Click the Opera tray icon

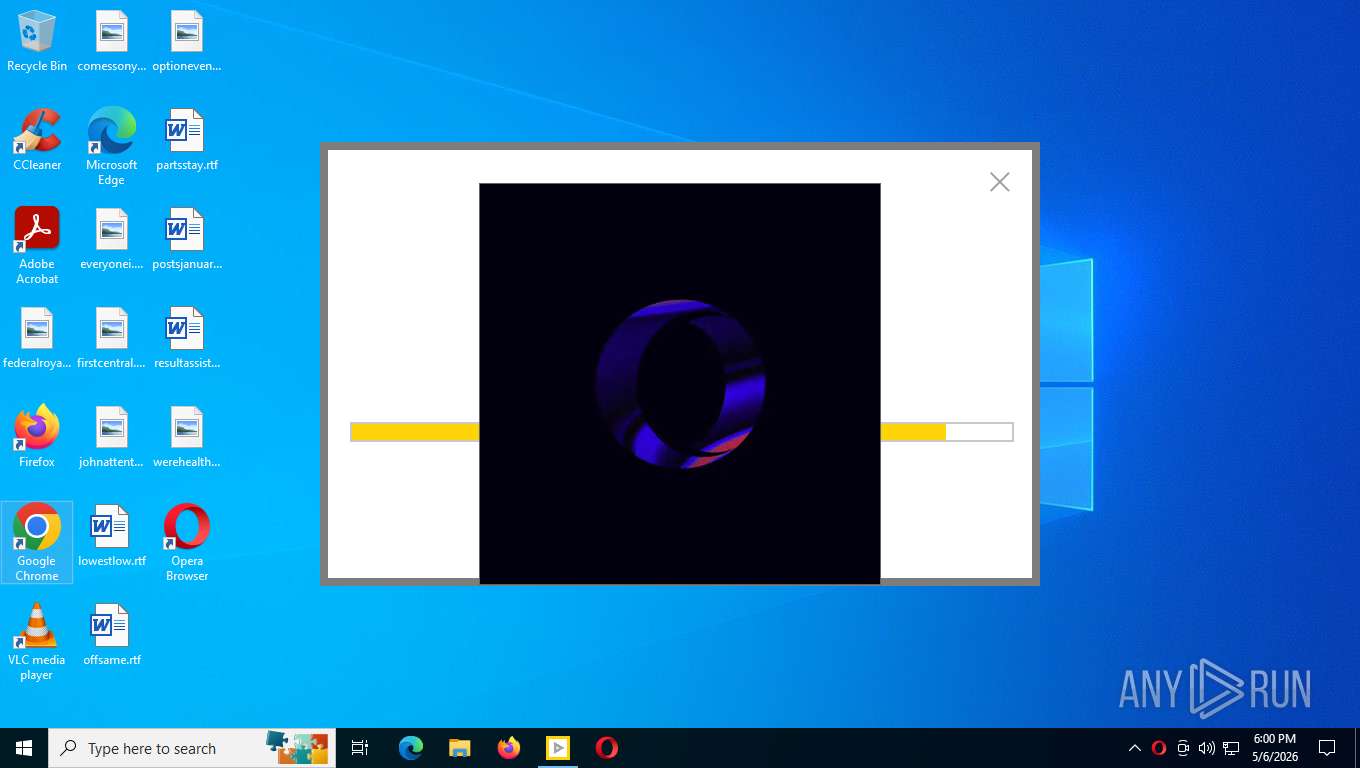pos(1159,748)
